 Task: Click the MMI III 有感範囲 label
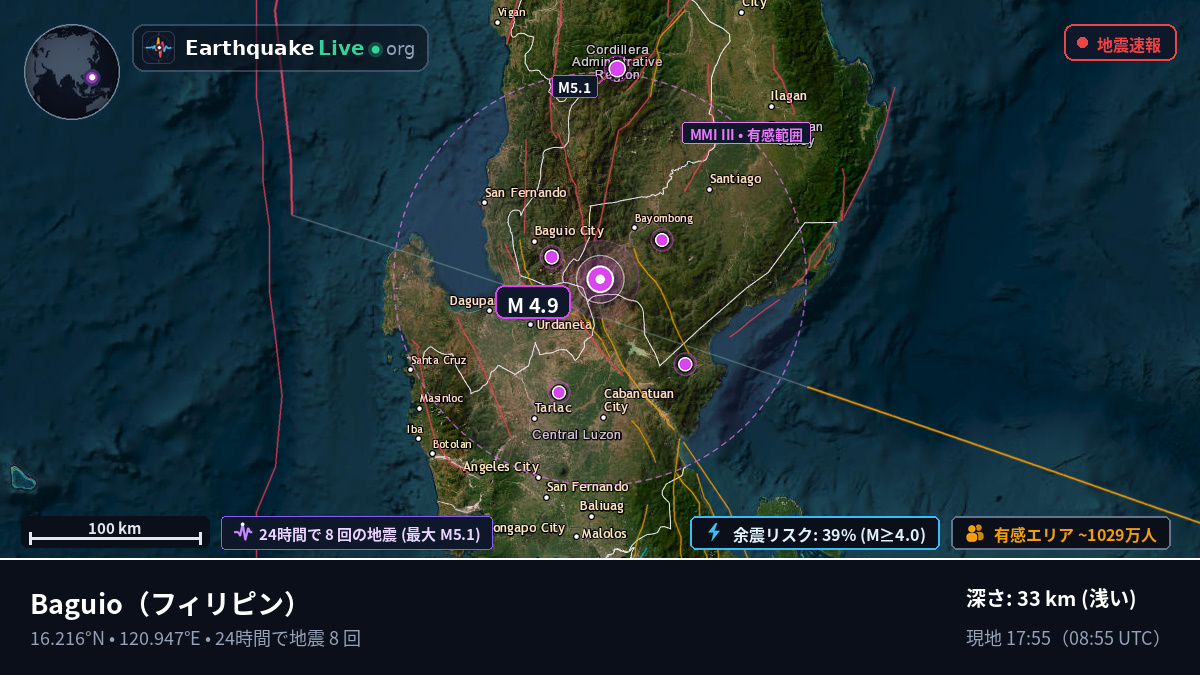tap(746, 133)
